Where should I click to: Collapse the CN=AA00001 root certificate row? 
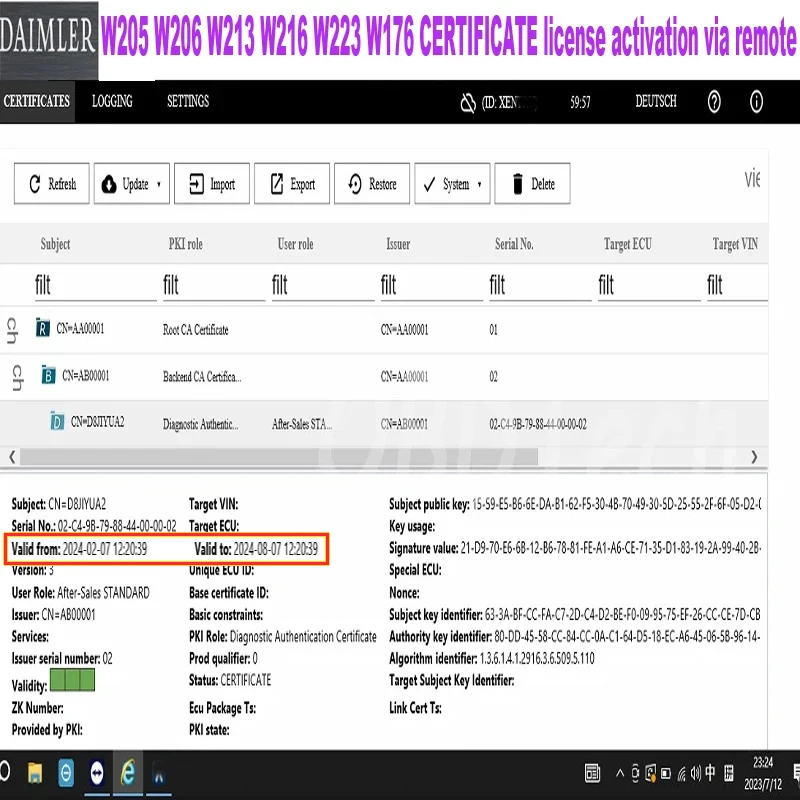tap(12, 330)
